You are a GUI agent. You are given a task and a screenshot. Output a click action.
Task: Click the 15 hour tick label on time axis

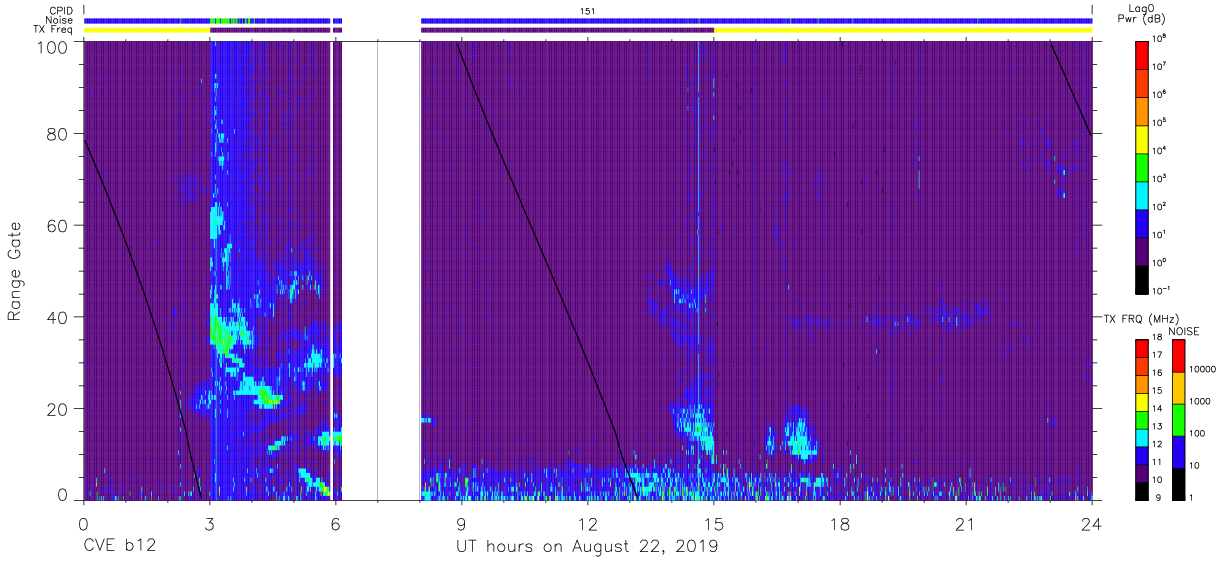tap(714, 523)
